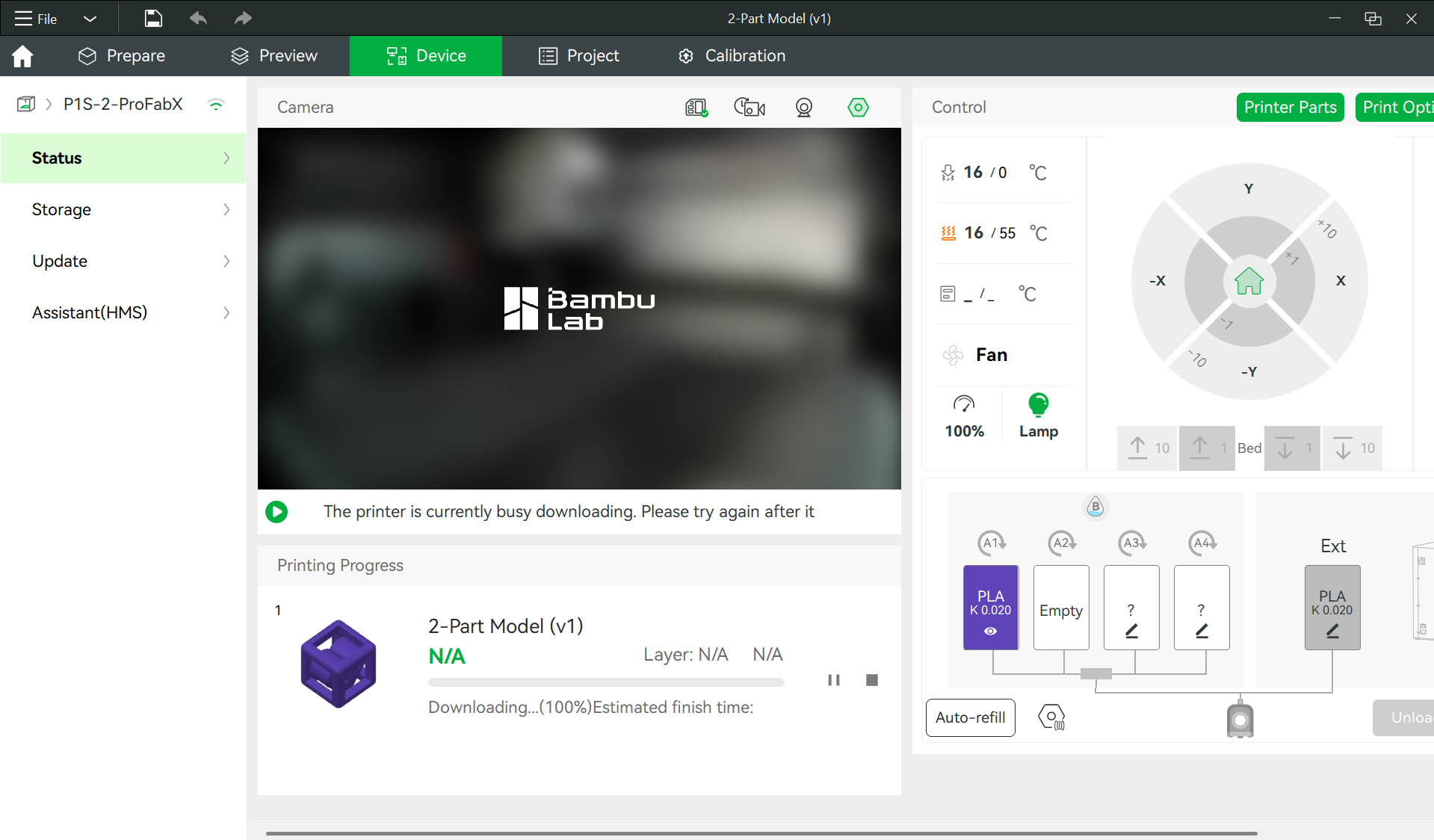Click the nozzle temperature icon
Viewport: 1434px width, 840px height.
pos(948,173)
